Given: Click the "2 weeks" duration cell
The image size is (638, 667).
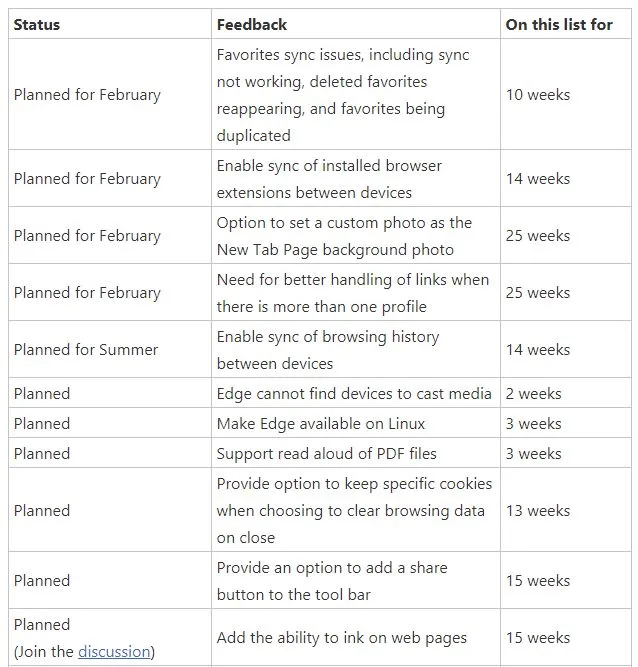Looking at the screenshot, I should pyautogui.click(x=533, y=394).
